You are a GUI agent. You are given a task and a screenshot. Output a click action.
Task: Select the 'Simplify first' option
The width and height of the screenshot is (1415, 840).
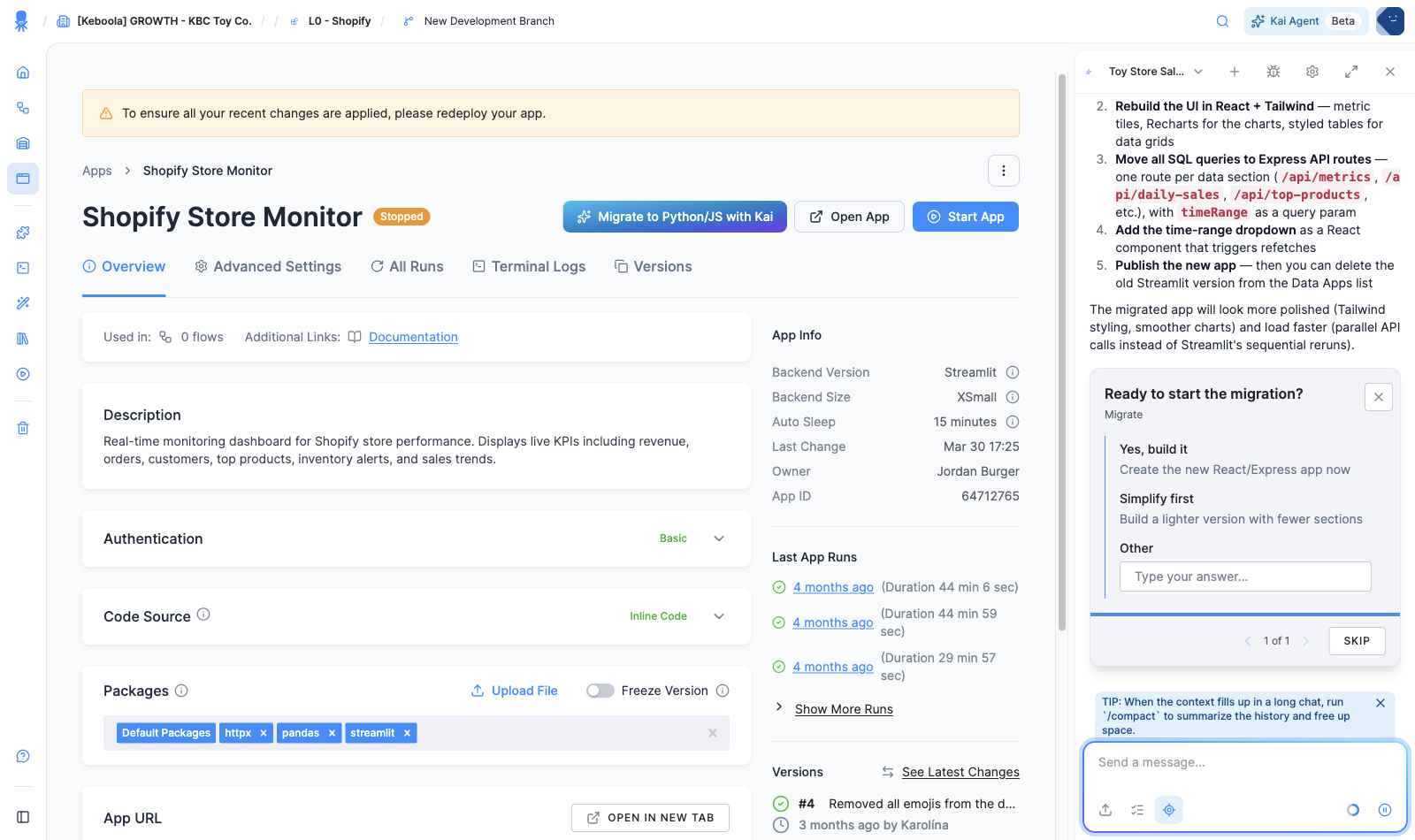coord(1245,508)
